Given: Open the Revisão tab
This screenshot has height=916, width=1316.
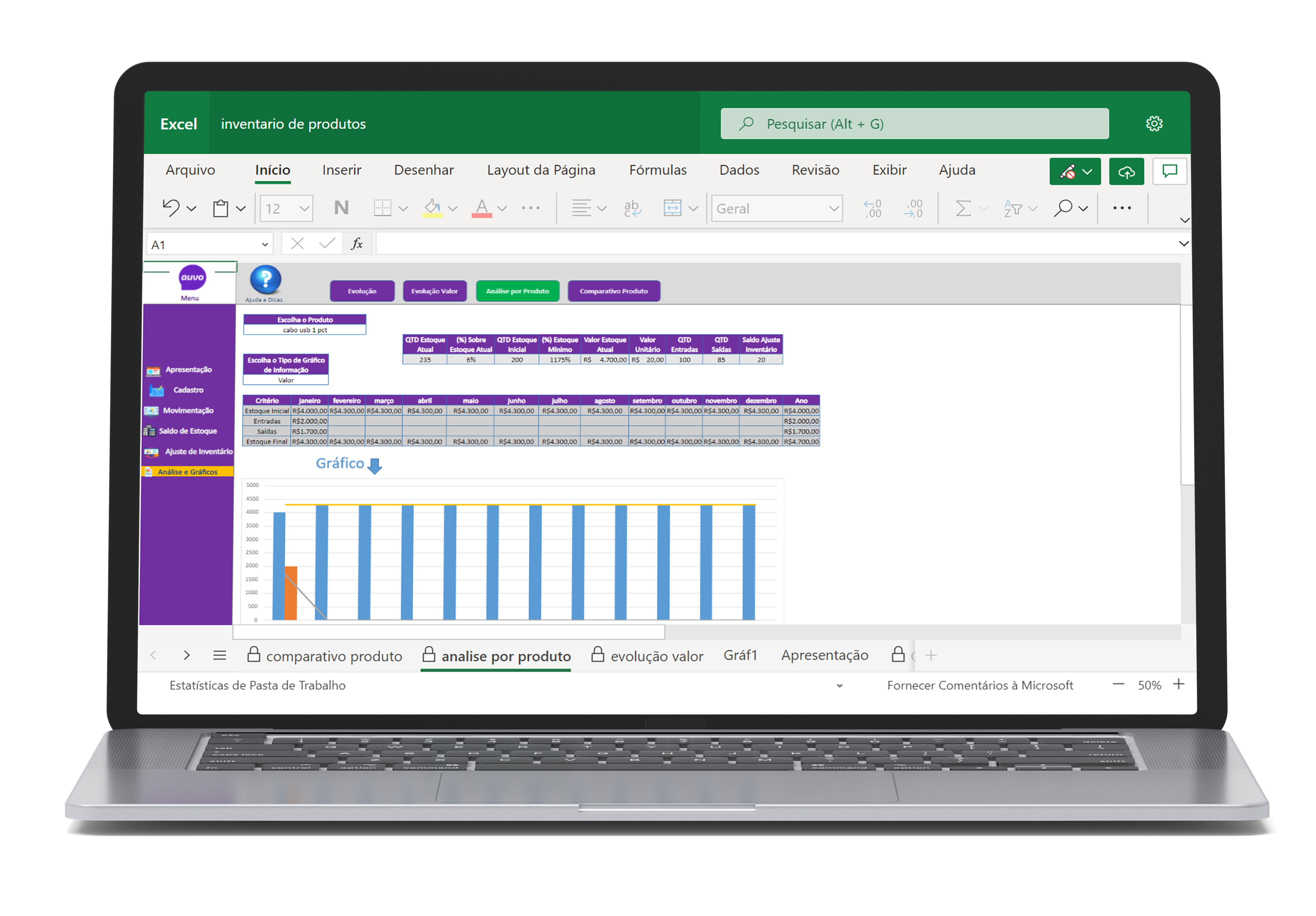Looking at the screenshot, I should [816, 170].
